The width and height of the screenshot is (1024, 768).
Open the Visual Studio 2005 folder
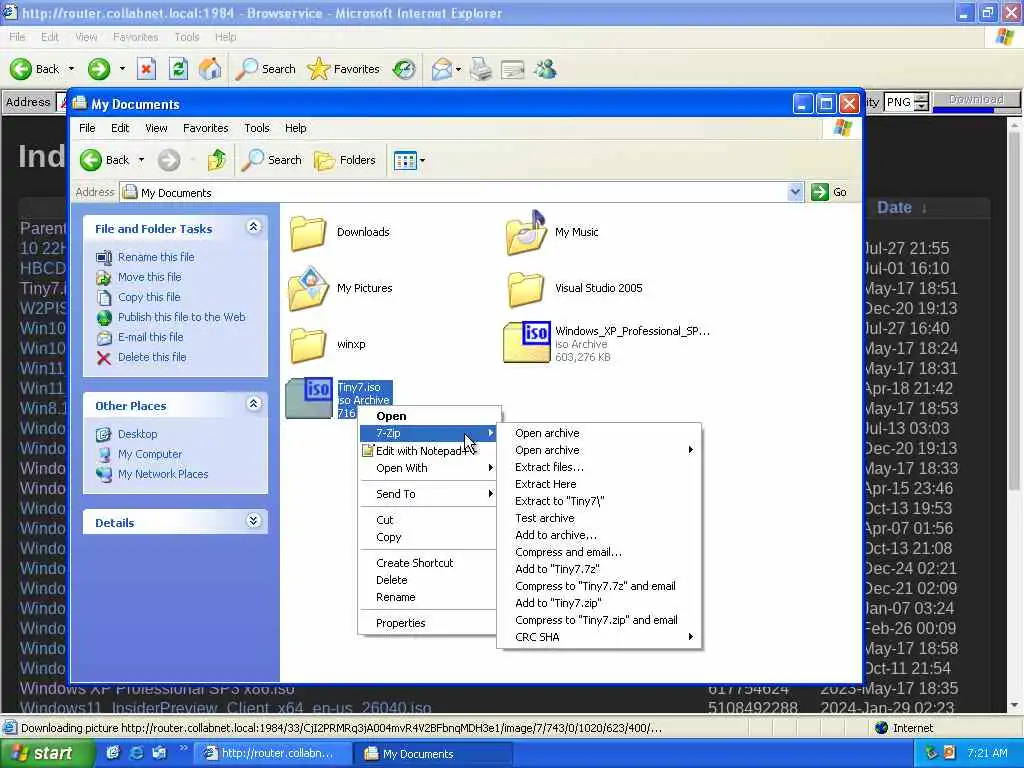[x=526, y=289]
